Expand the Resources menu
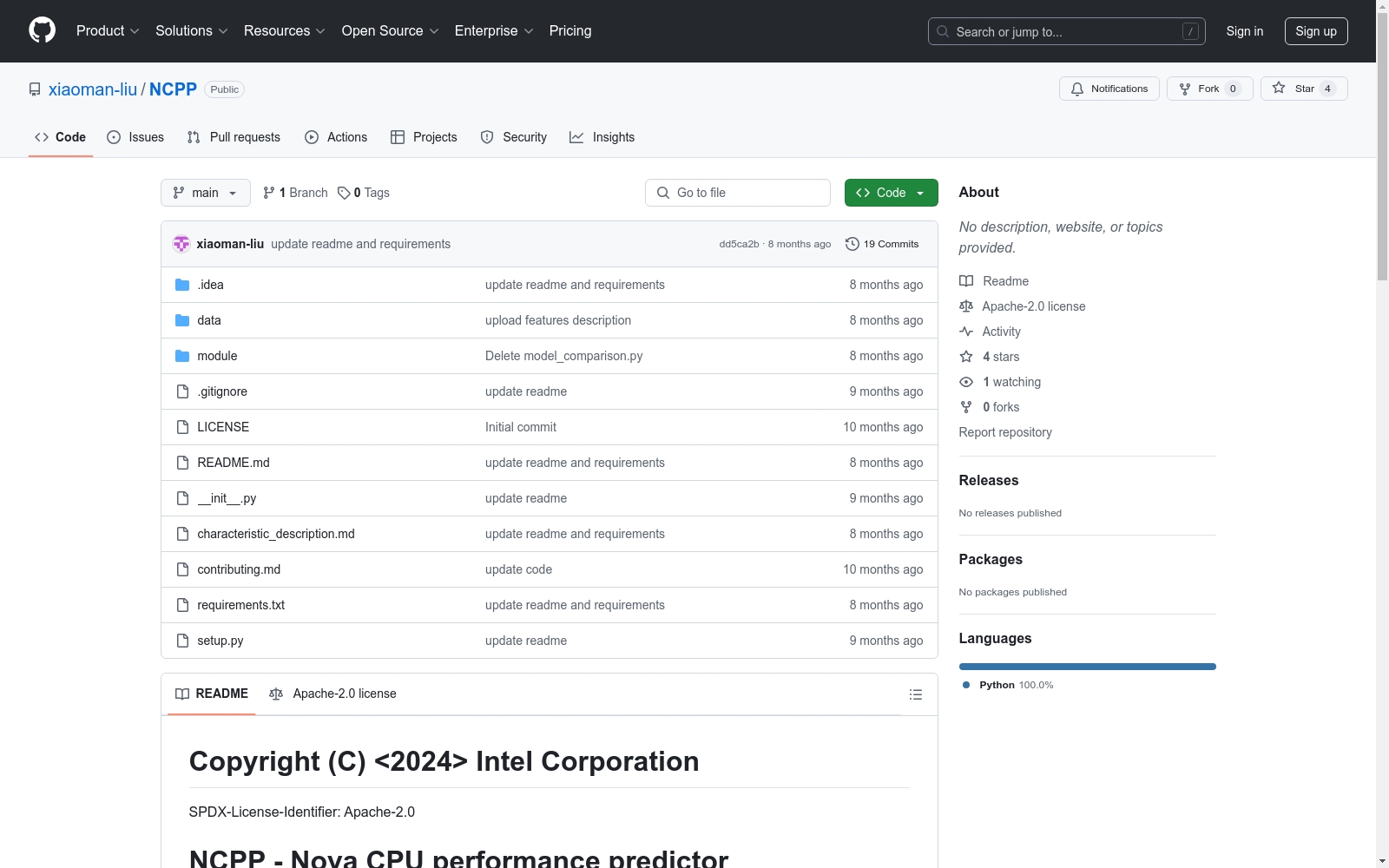Viewport: 1389px width, 868px height. pos(285,31)
